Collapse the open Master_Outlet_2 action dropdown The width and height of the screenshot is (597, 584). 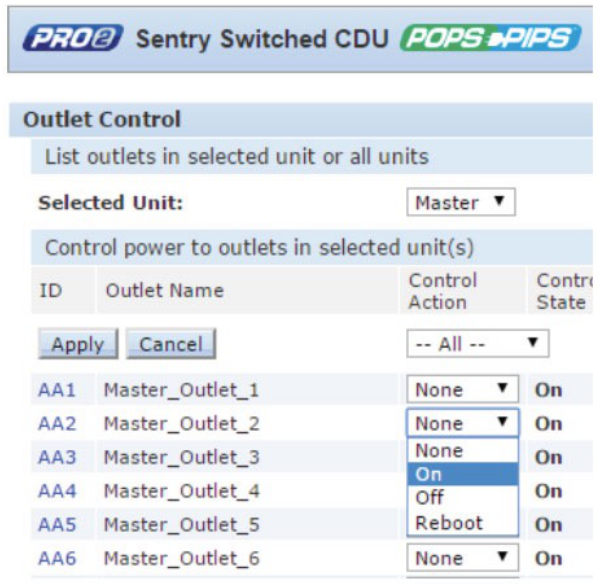[x=462, y=423]
